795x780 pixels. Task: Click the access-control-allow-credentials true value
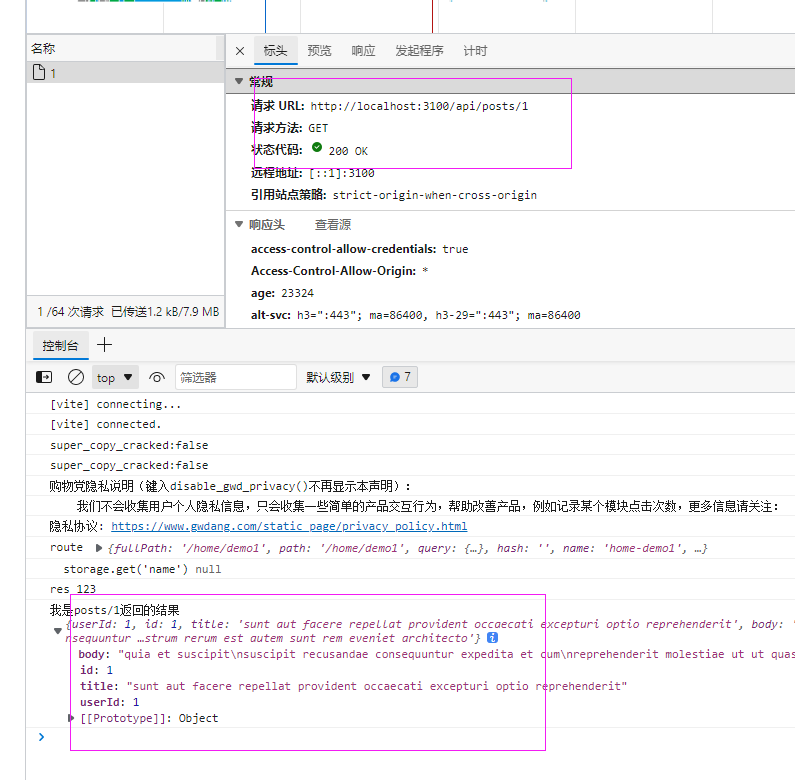point(455,249)
